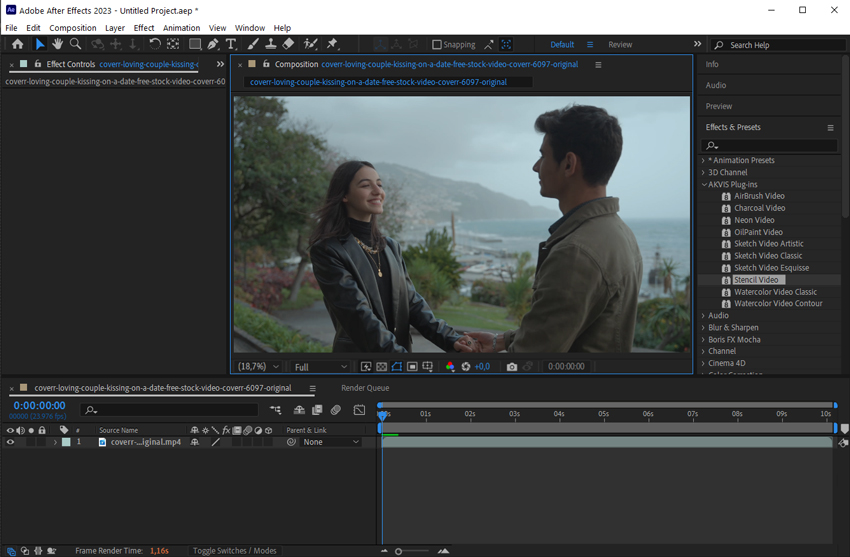The width and height of the screenshot is (850, 557).
Task: Click the Motion Blur enable icon in the timeline
Action: click(x=336, y=410)
